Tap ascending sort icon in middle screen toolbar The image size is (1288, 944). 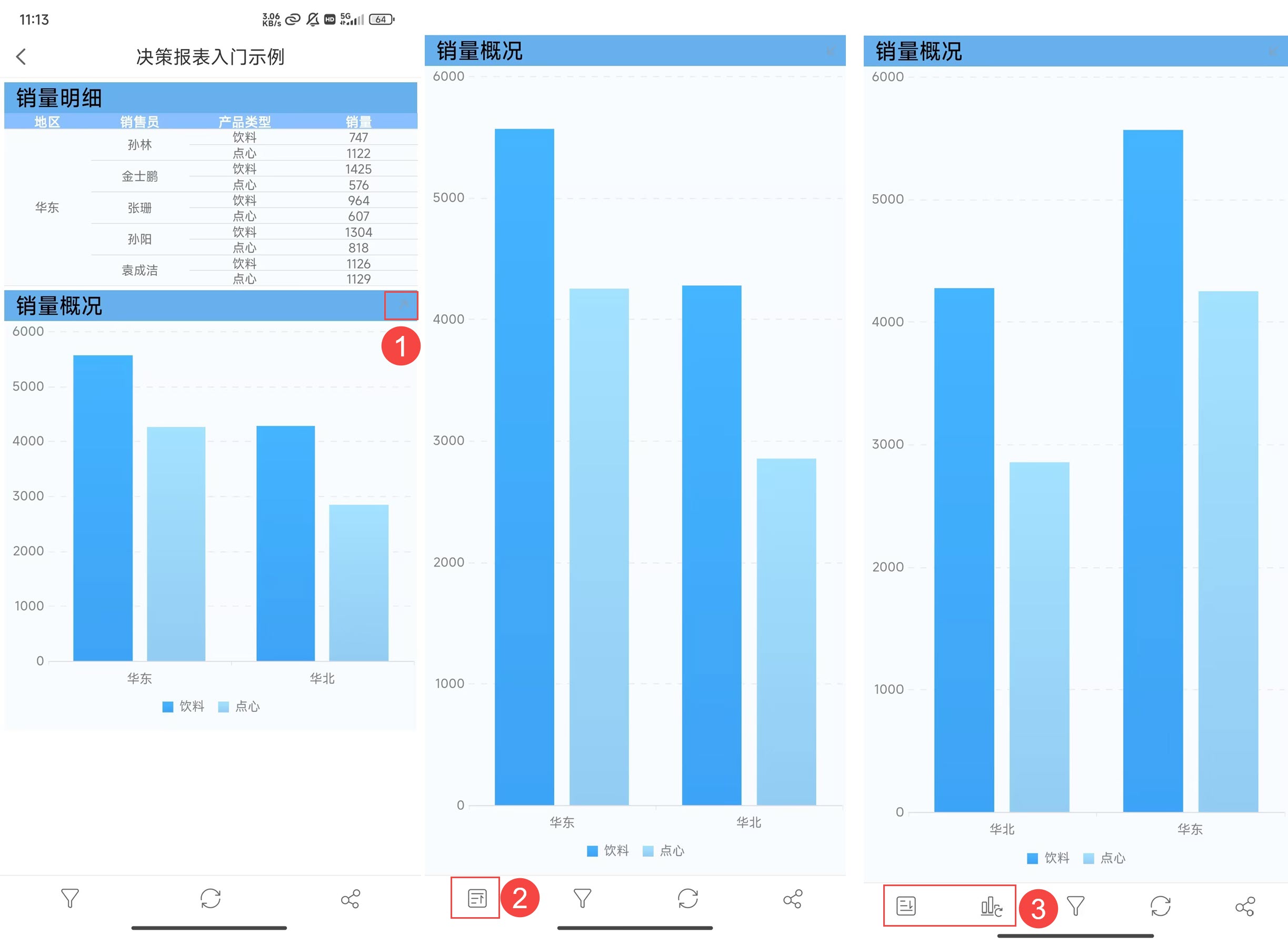476,898
